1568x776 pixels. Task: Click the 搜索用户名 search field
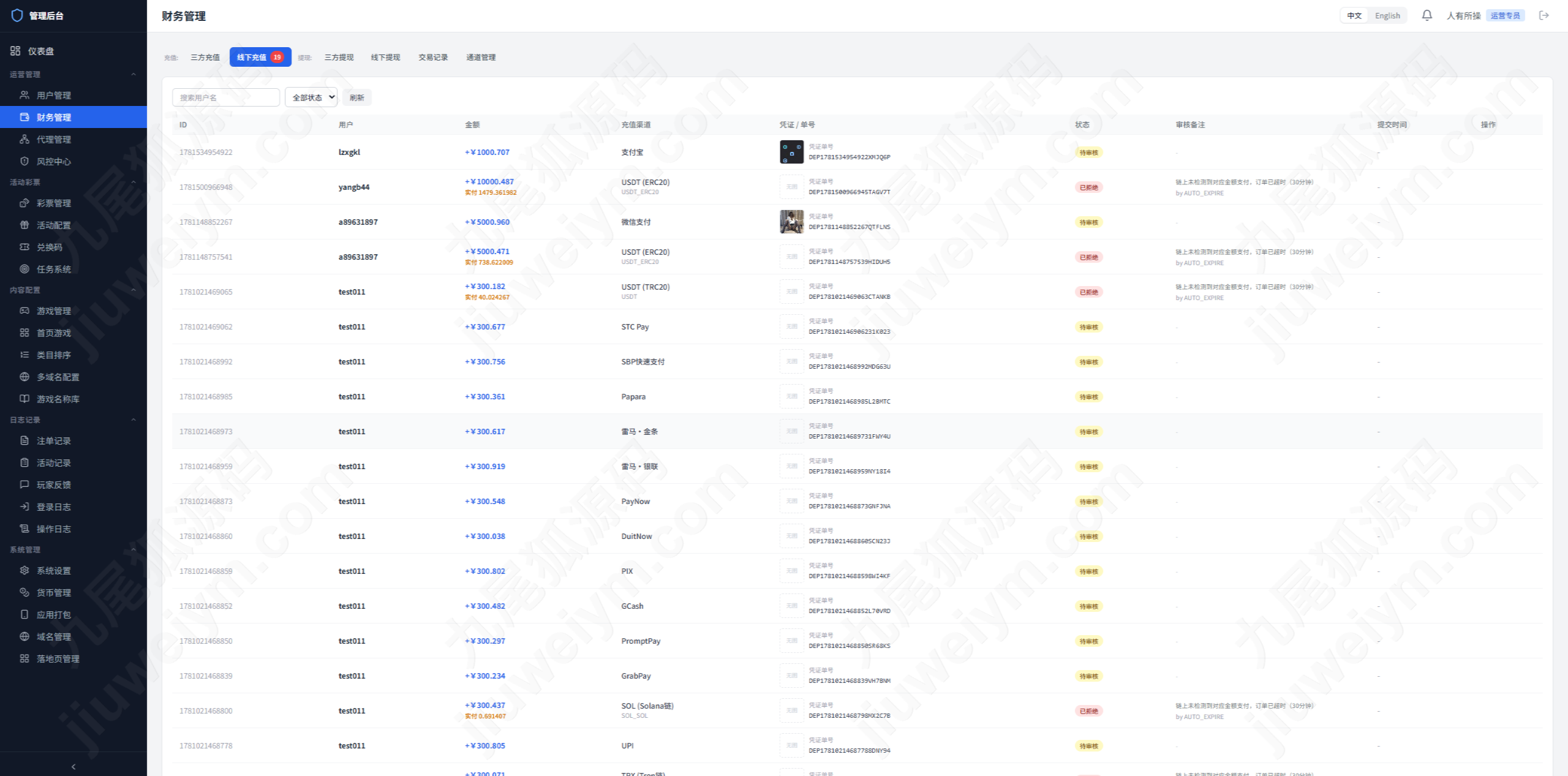click(226, 97)
